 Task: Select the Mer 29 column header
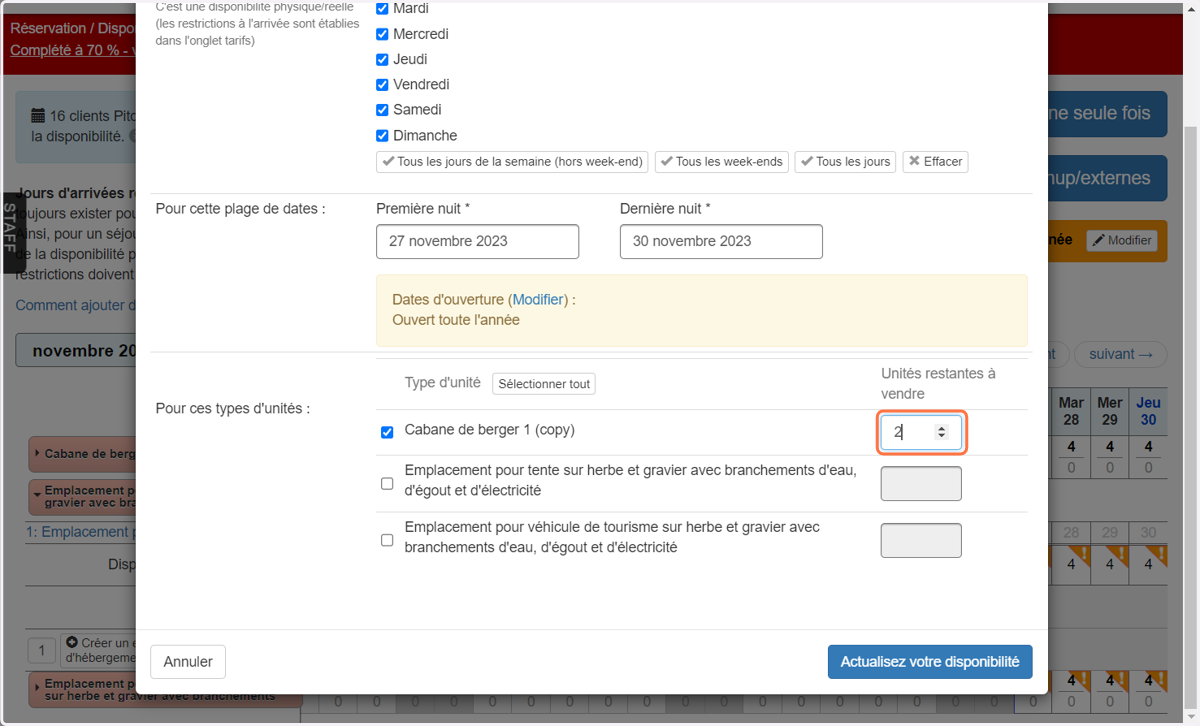(1110, 412)
